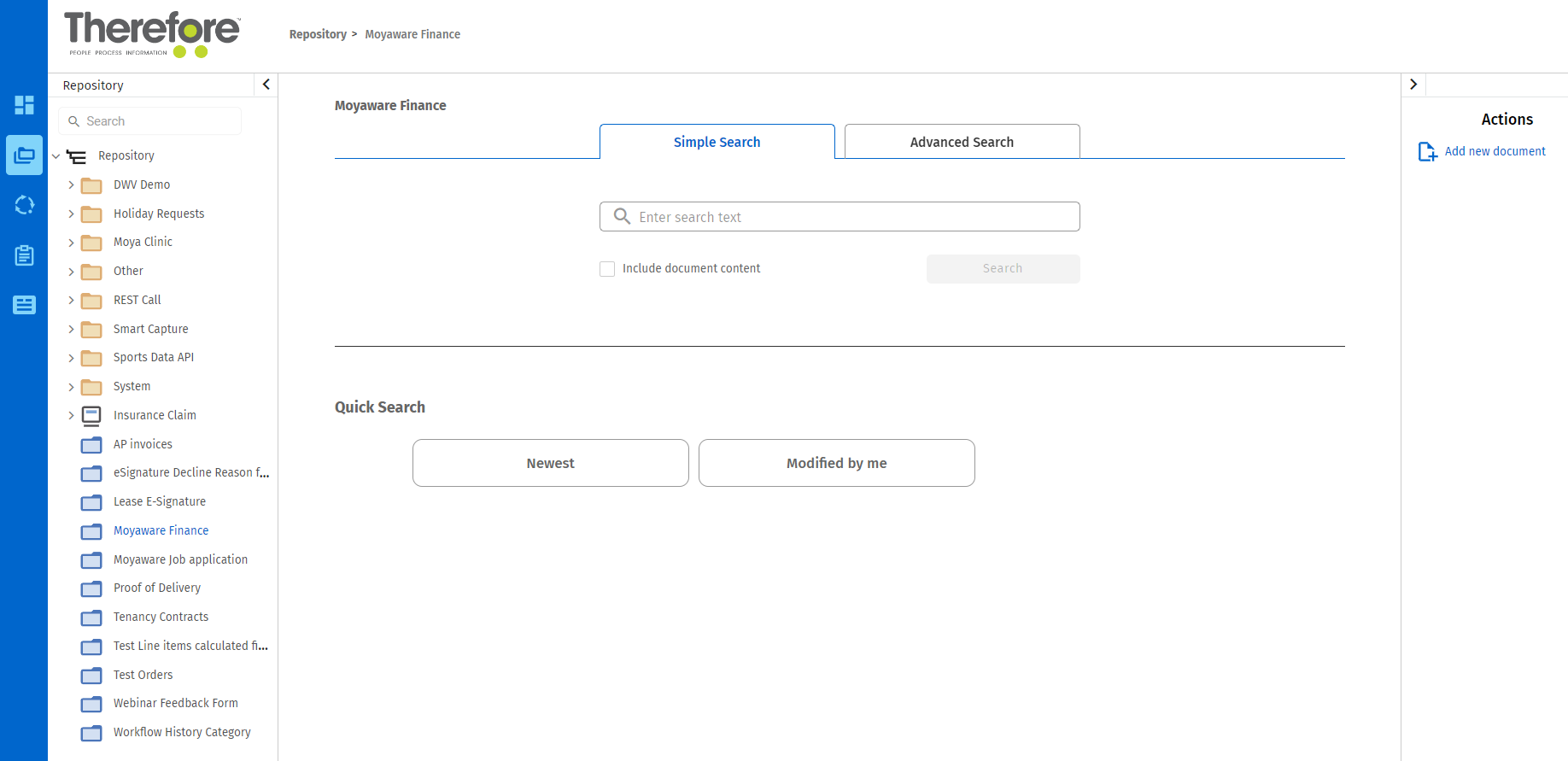
Task: Run the Newest quick search
Action: (x=551, y=463)
